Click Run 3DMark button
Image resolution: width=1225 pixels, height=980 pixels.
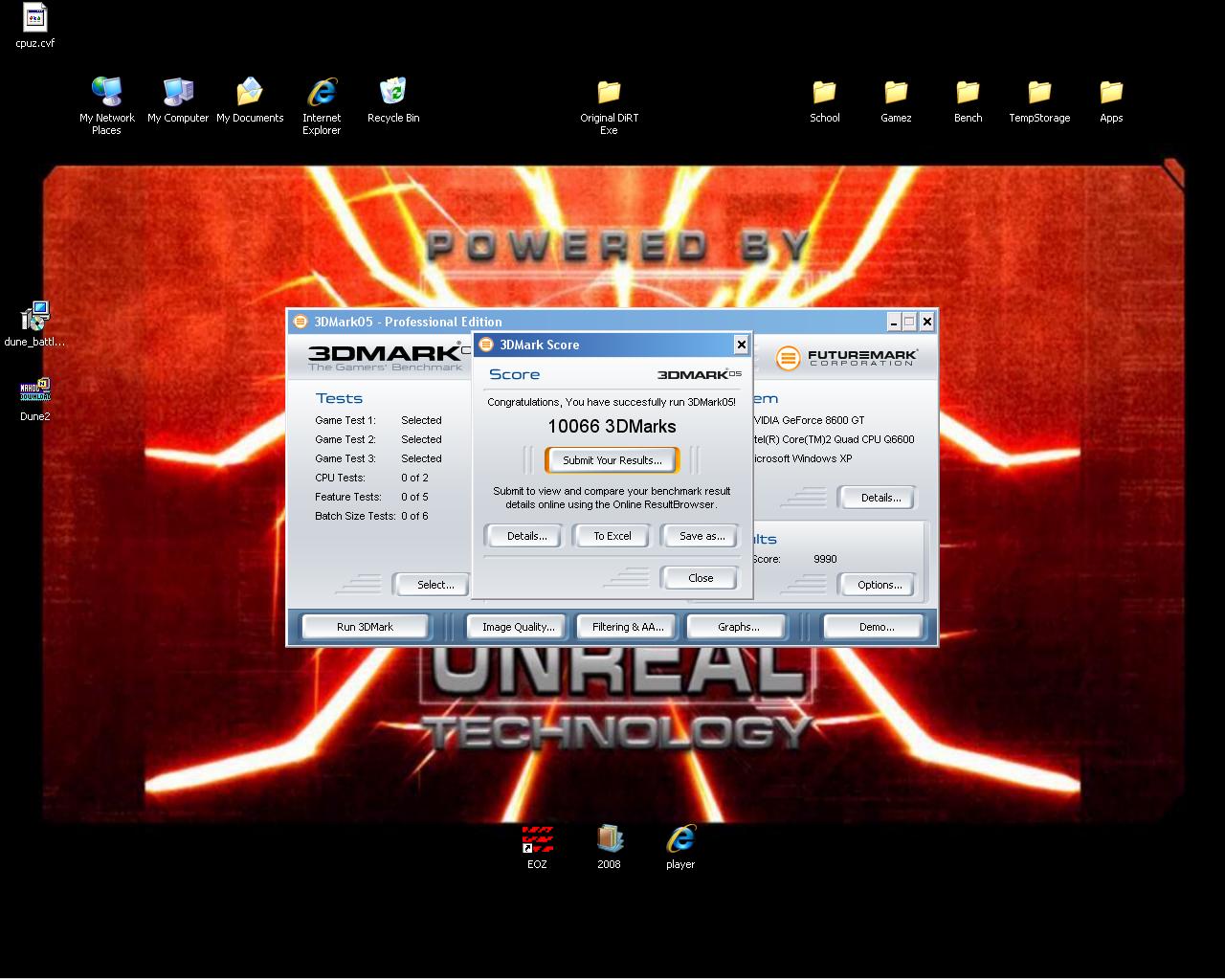[x=365, y=627]
